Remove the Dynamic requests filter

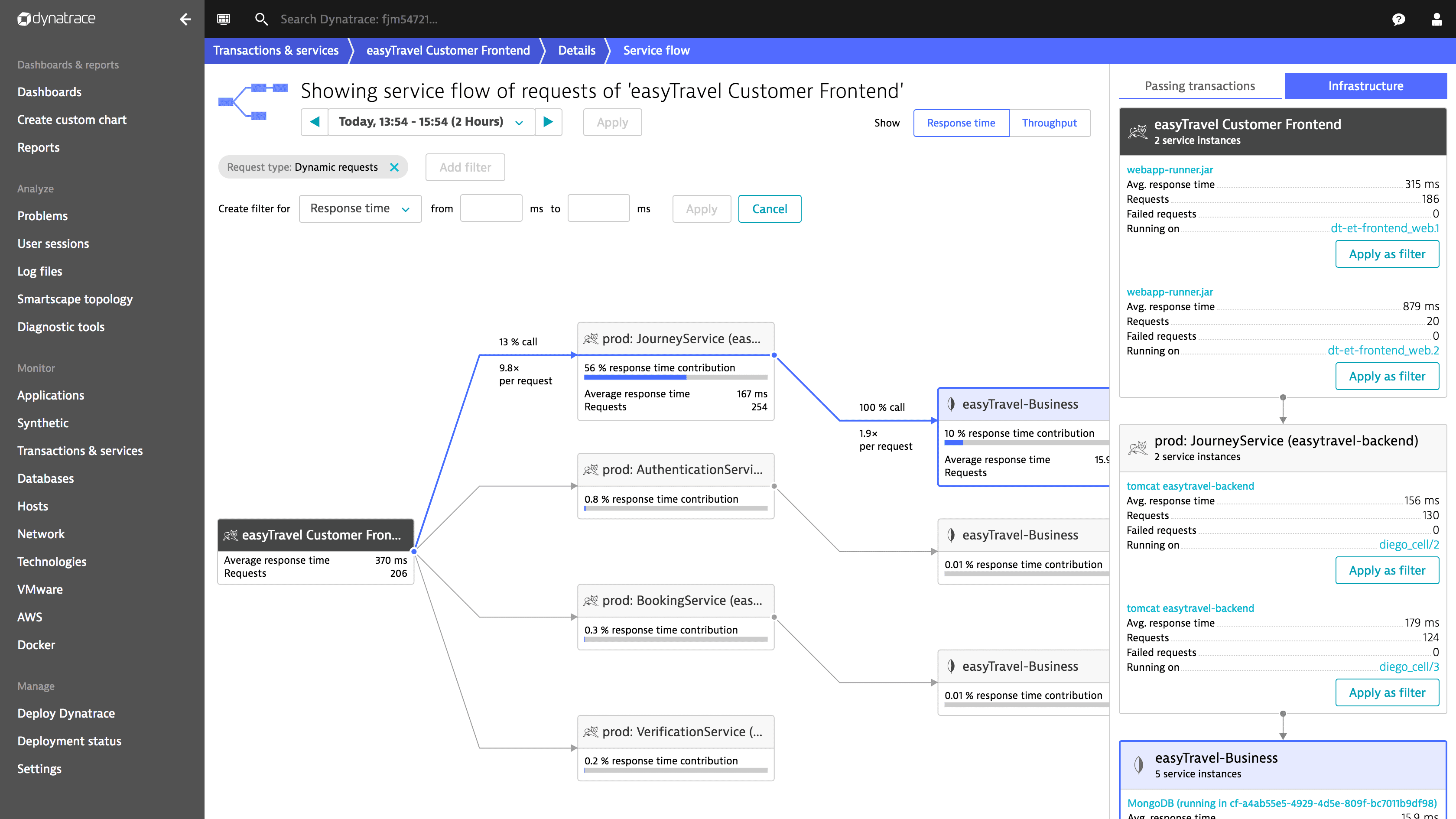pyautogui.click(x=394, y=167)
